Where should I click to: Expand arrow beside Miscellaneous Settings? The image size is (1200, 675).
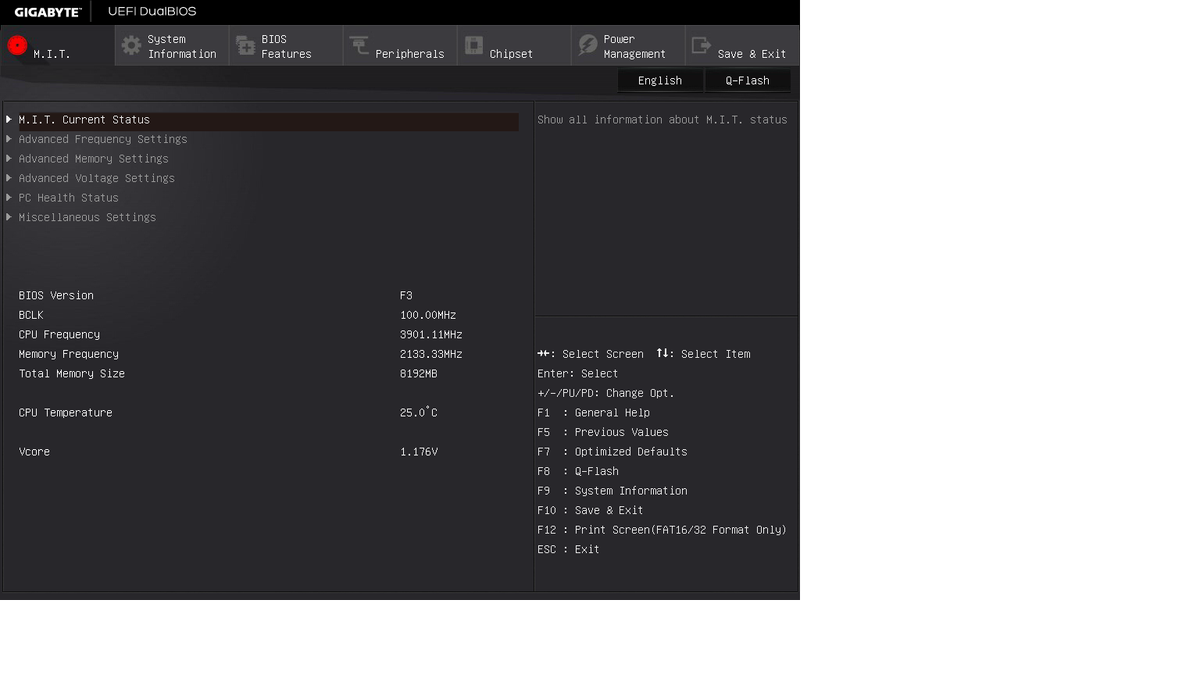tap(9, 217)
